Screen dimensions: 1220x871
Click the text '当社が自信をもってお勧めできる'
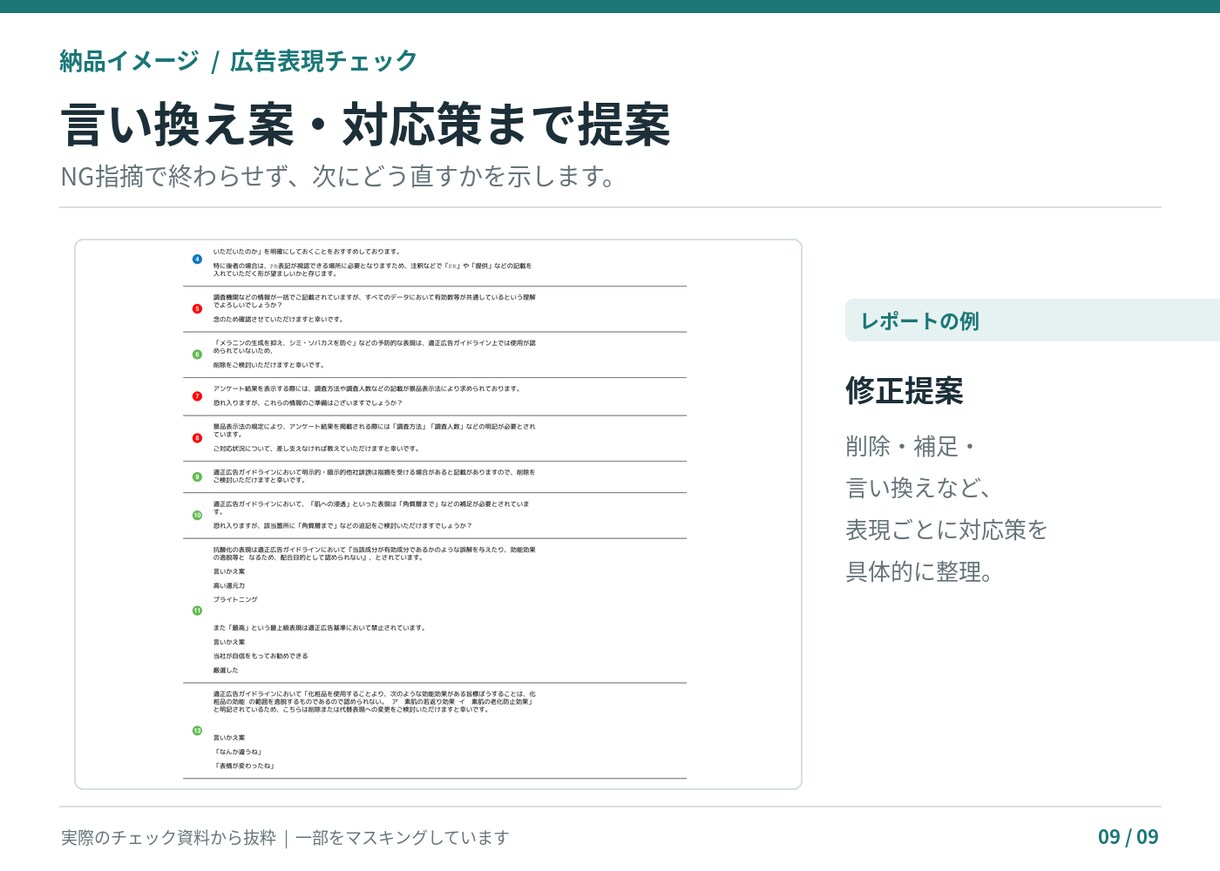(x=260, y=656)
